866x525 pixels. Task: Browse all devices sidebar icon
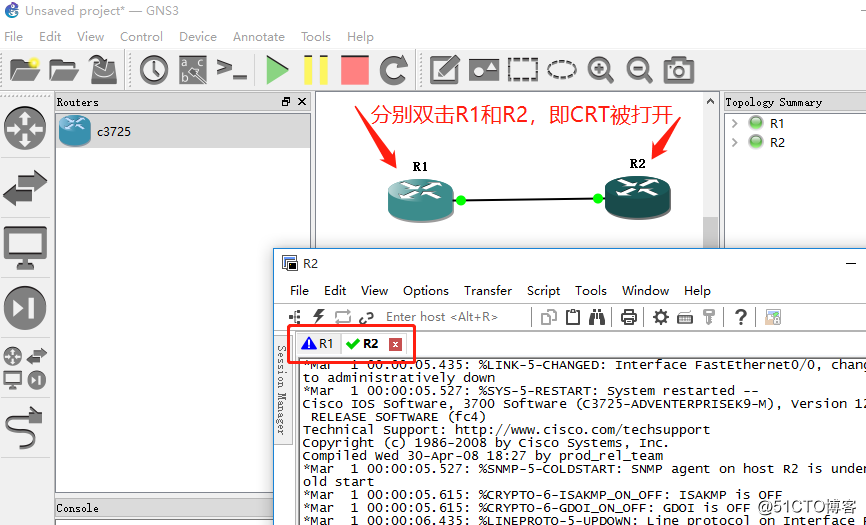point(25,368)
